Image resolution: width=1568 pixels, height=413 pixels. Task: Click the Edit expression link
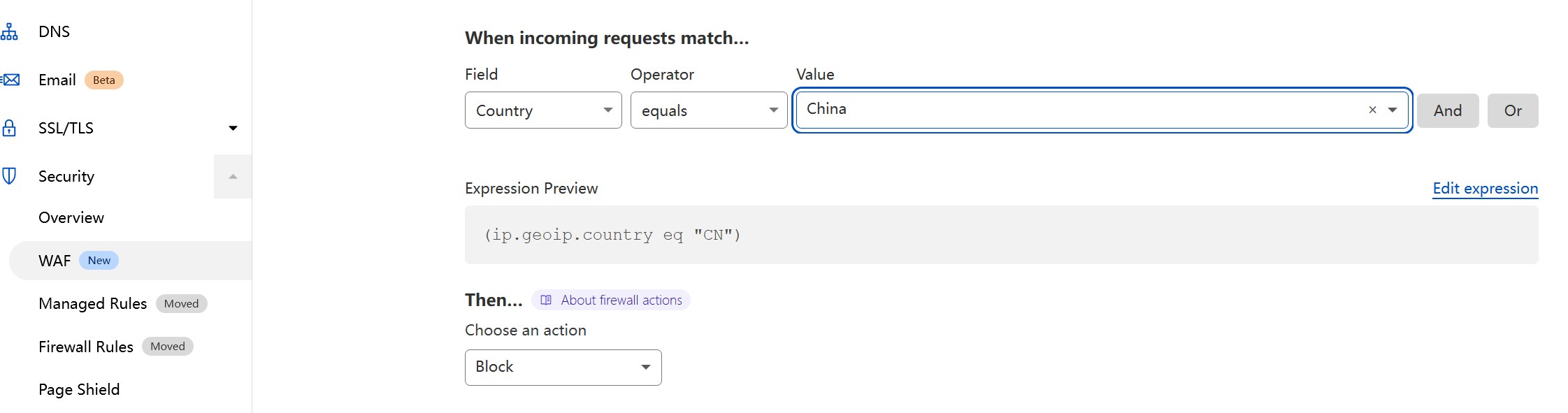[1485, 189]
